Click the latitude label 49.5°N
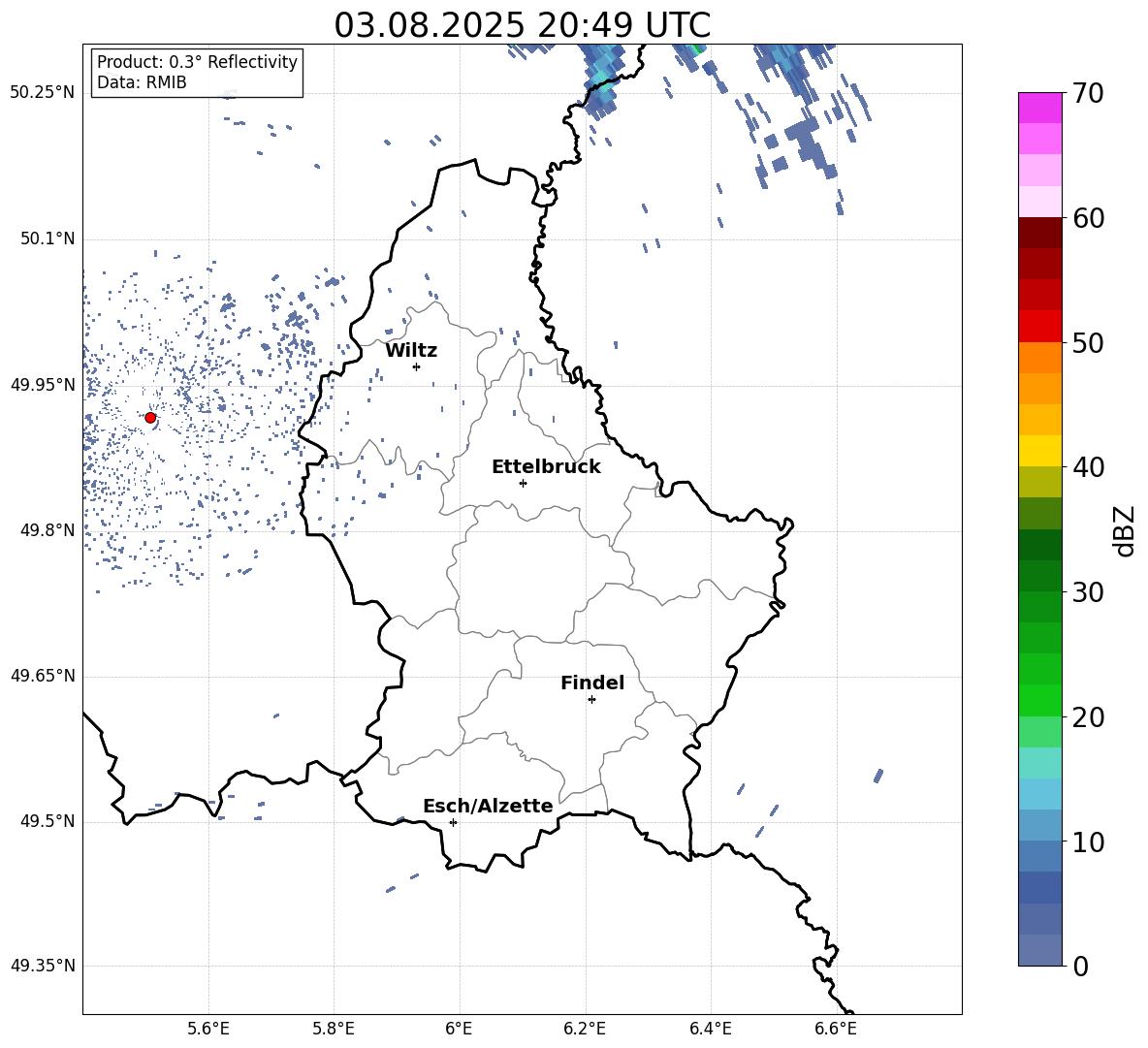Screen dimensions: 1148x1048 [x=48, y=821]
